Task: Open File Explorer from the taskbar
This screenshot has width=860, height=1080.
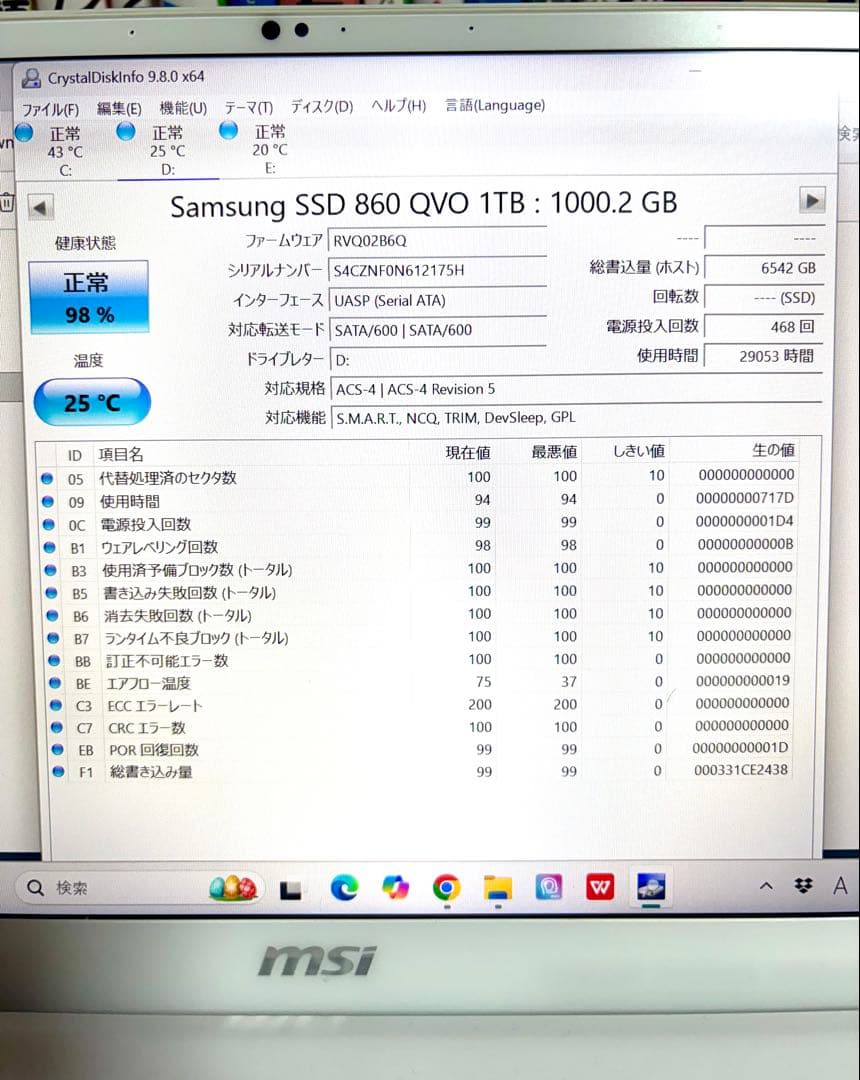Action: (x=498, y=887)
